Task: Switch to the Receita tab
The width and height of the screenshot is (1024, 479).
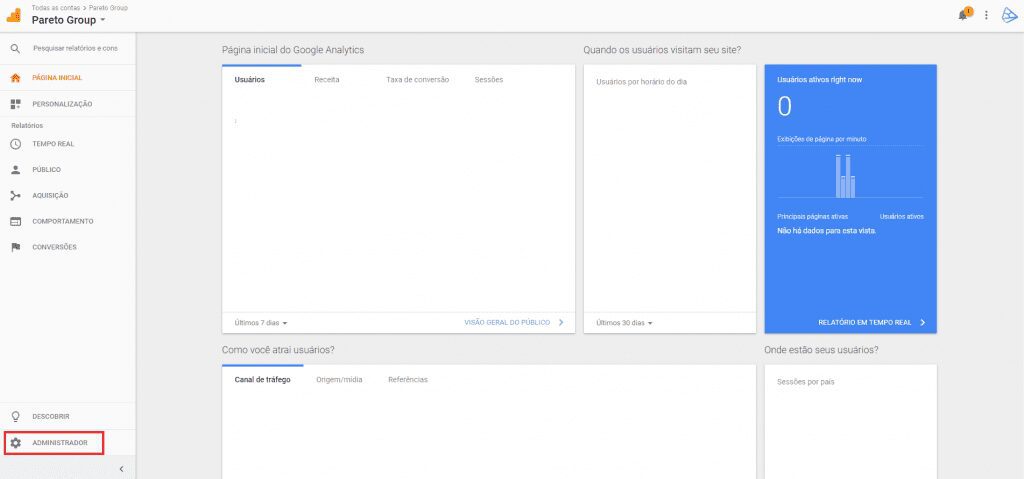Action: click(327, 79)
